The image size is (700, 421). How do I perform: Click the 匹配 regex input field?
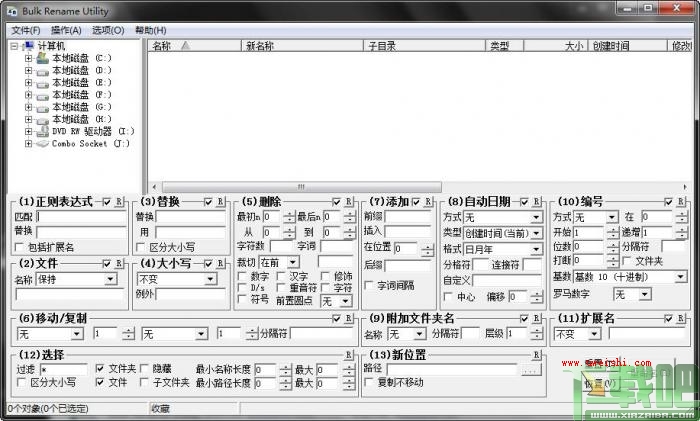(81, 217)
